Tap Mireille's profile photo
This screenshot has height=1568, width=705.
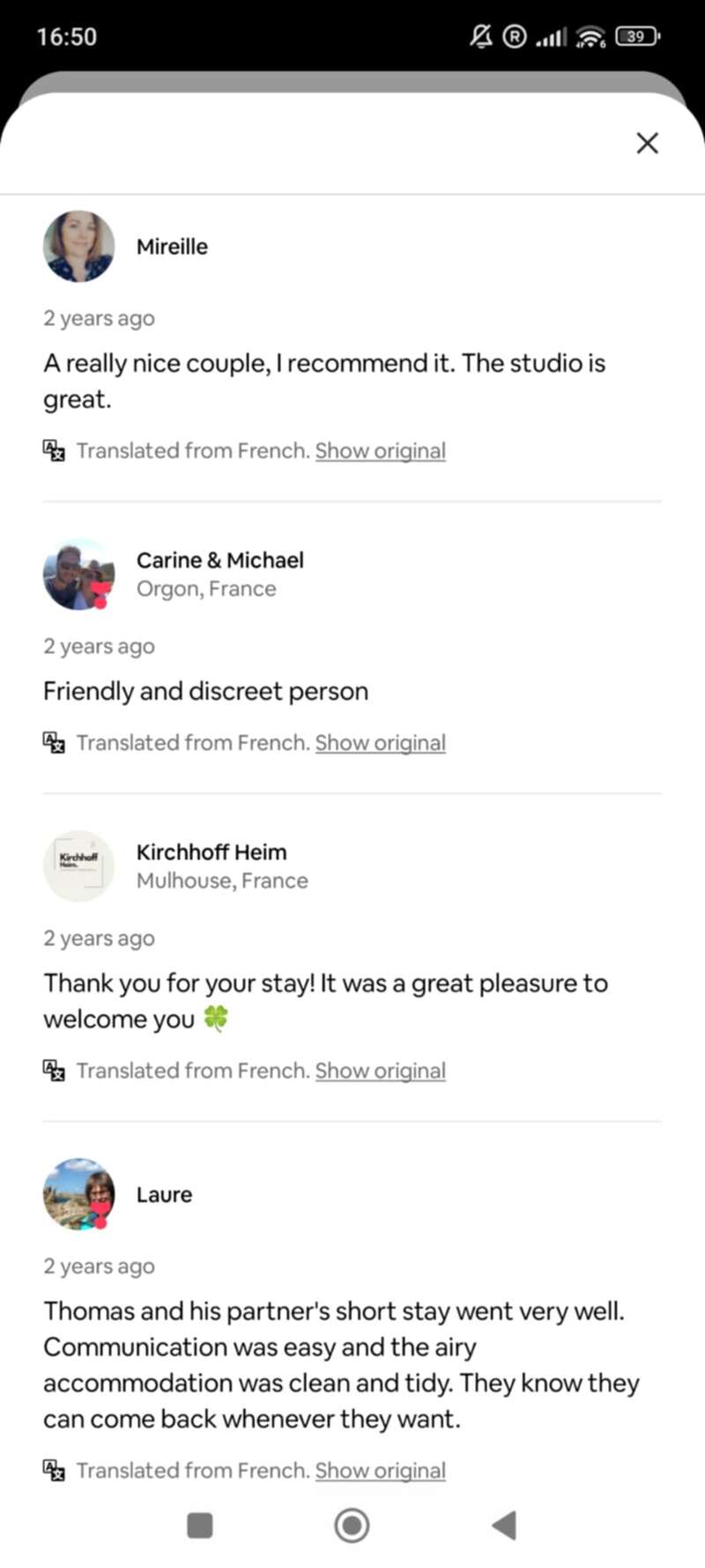[78, 246]
